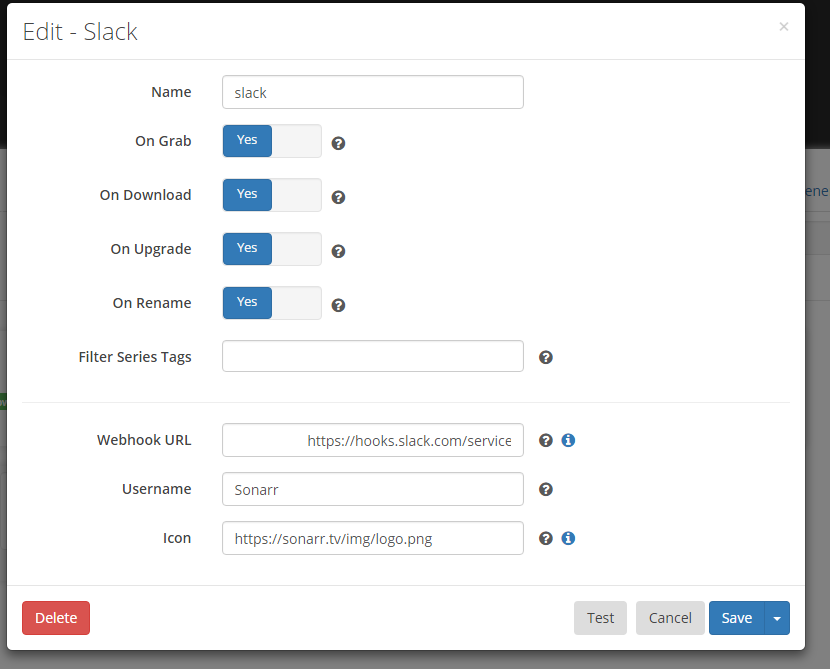Screen dimensions: 830x669
Task: Save the Slack notification settings
Action: click(736, 618)
